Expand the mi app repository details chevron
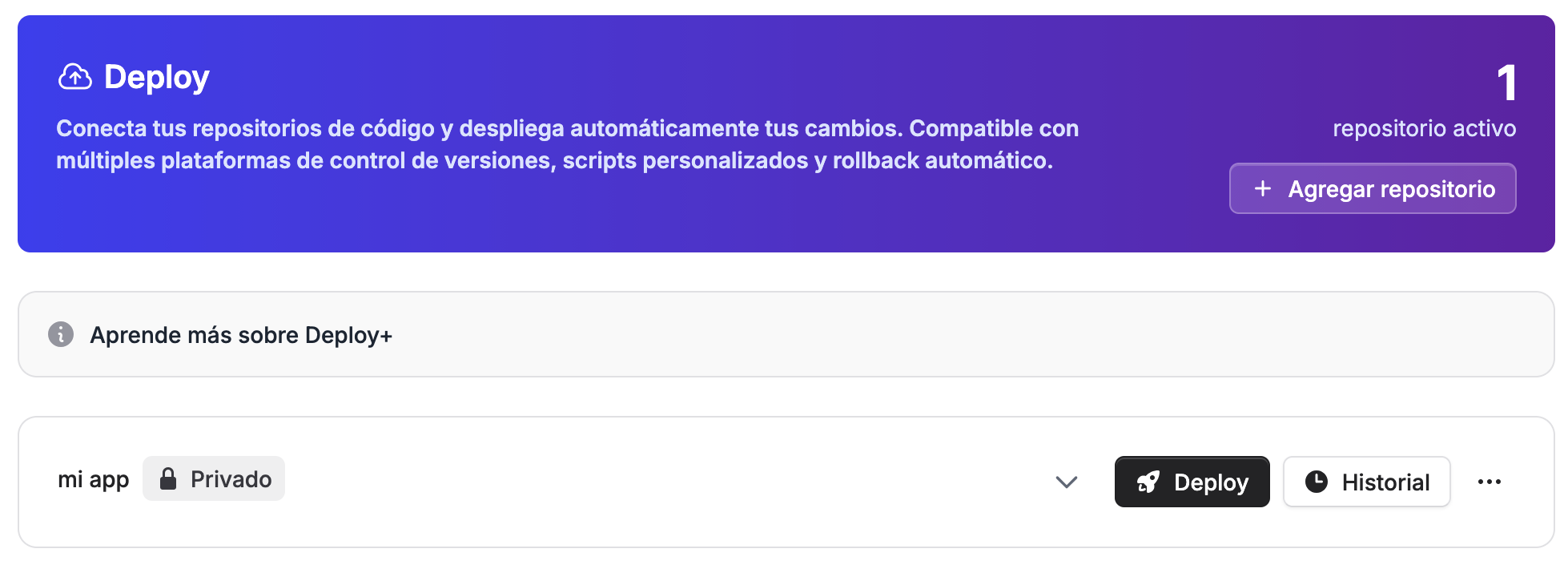The image size is (1568, 577). coord(1066,482)
